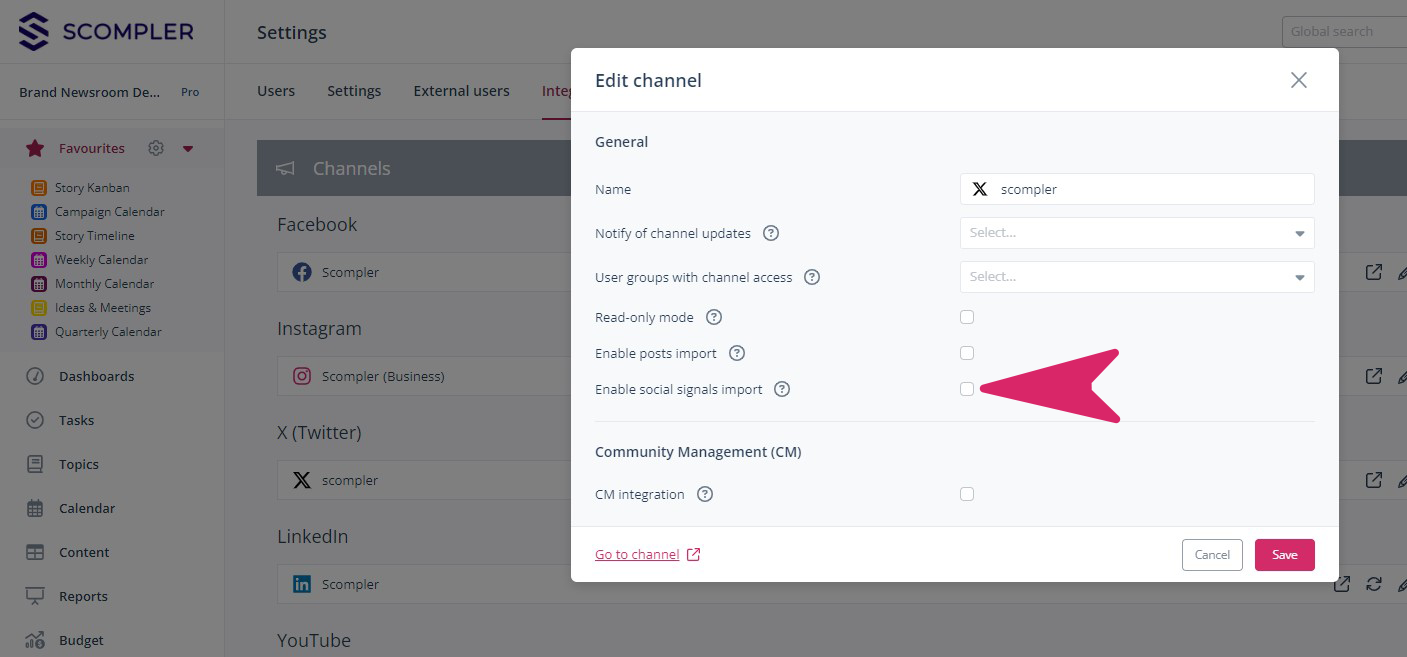Screen dimensions: 1407x657
Task: Click the Save button
Action: pos(1284,555)
